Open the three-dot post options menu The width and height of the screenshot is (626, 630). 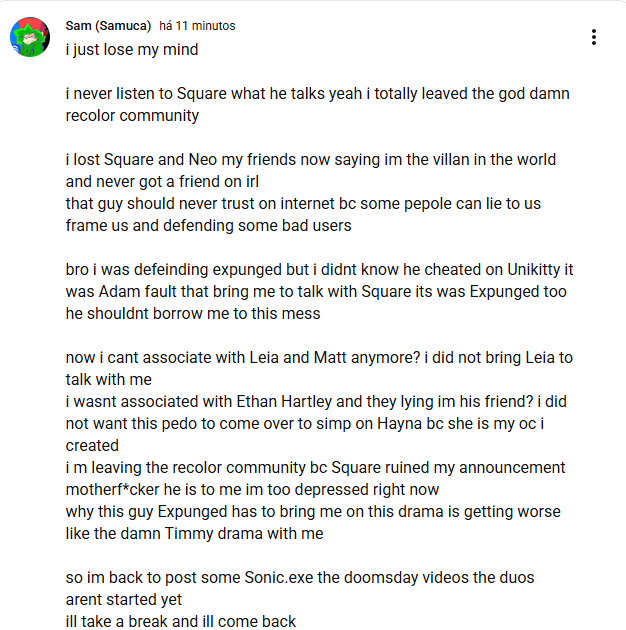(594, 37)
